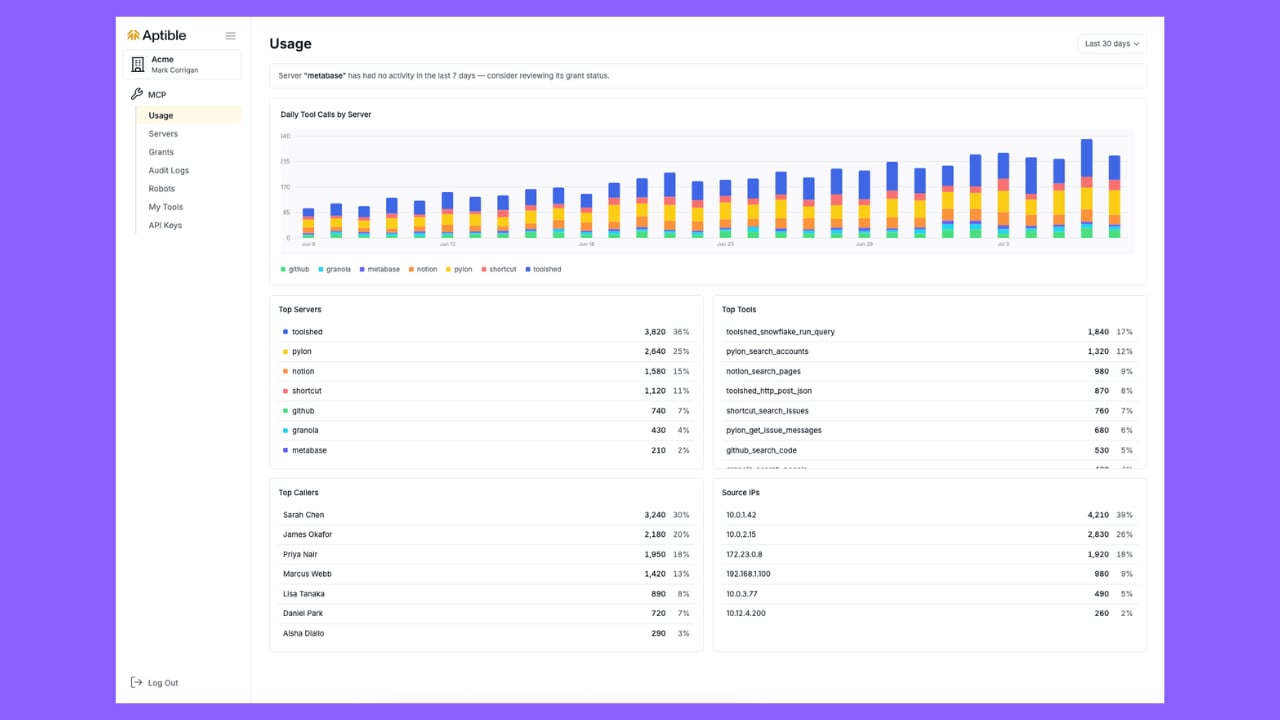Click the MCP wrench icon

137,94
